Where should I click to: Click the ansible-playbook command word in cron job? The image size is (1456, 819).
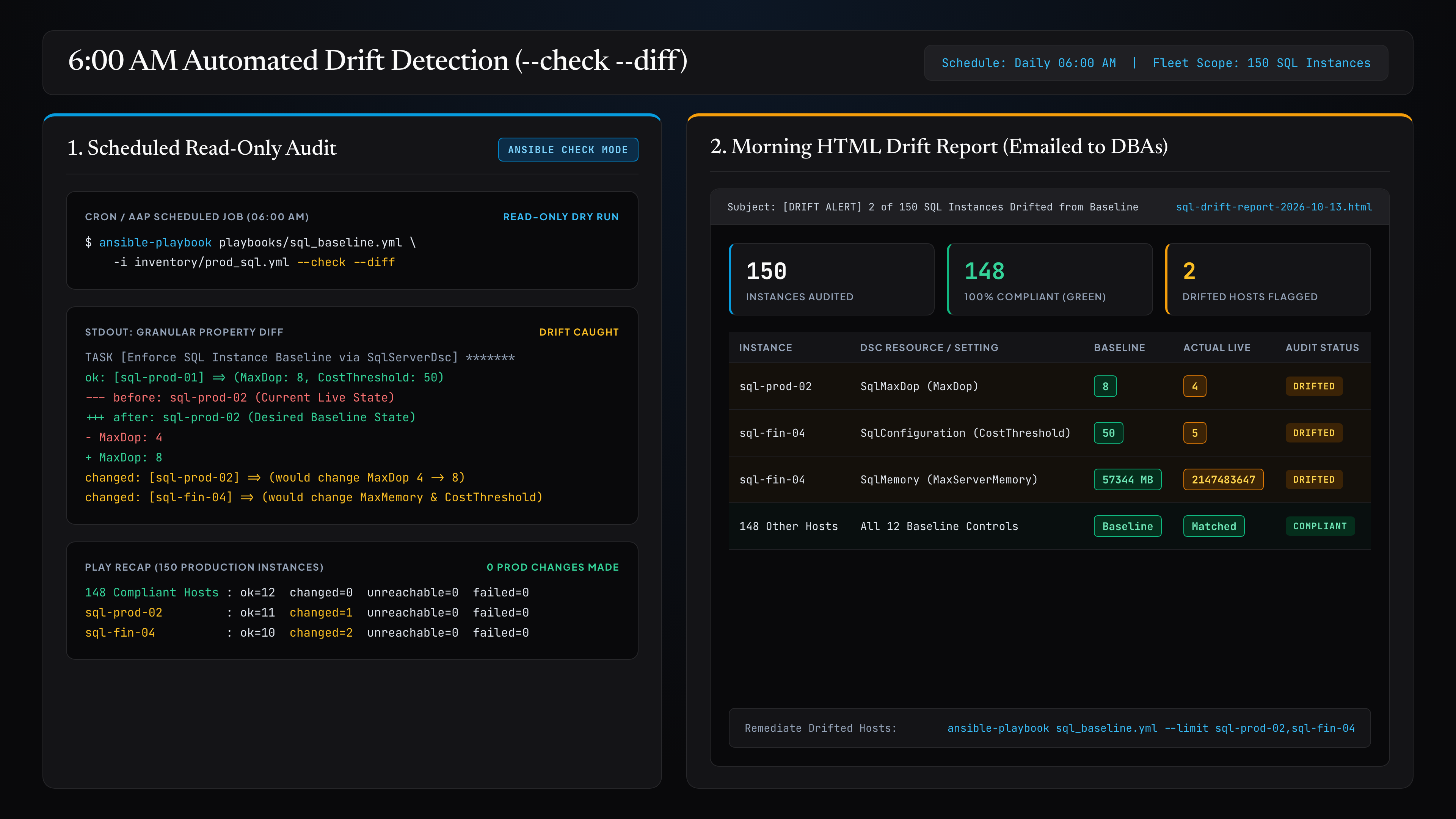click(155, 243)
